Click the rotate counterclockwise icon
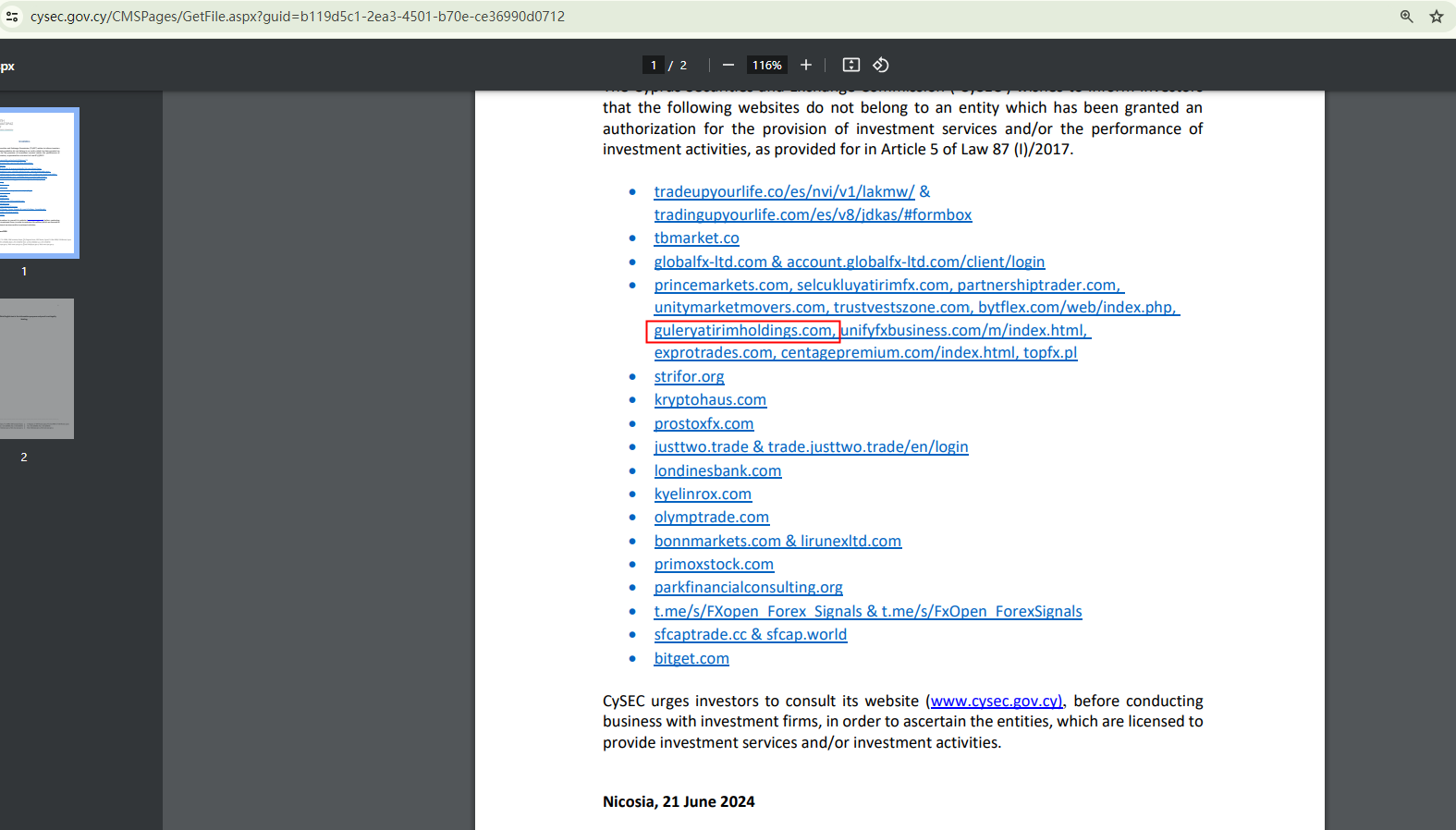The height and width of the screenshot is (830, 1456). tap(881, 65)
